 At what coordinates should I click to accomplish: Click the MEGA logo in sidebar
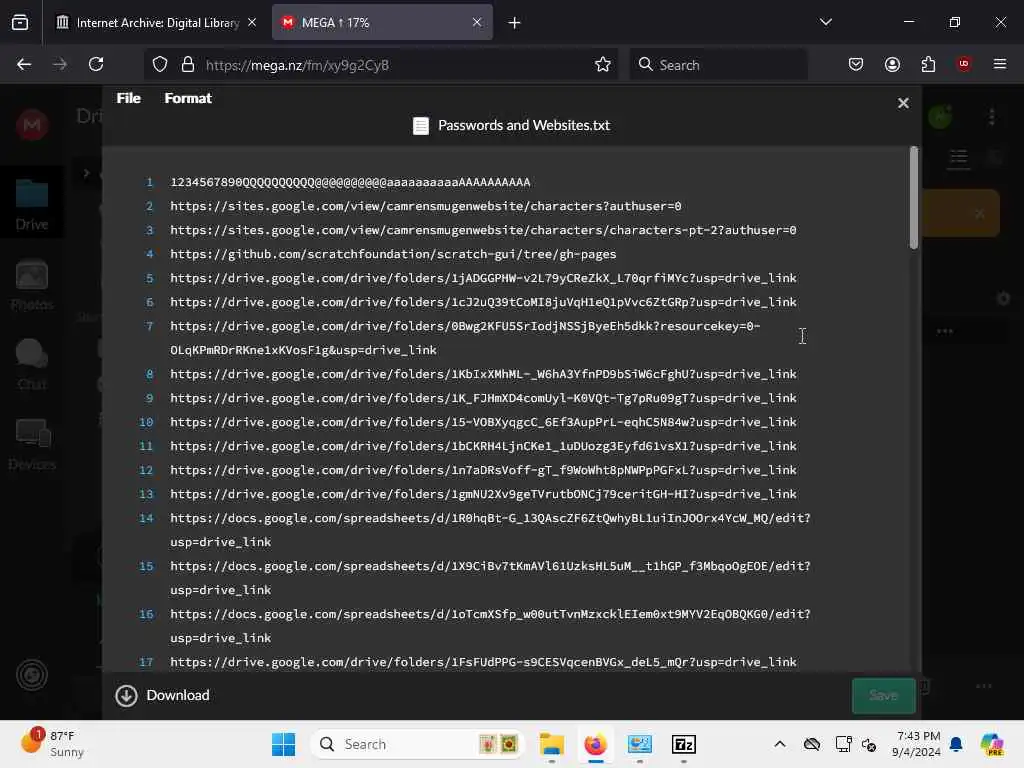(x=32, y=125)
